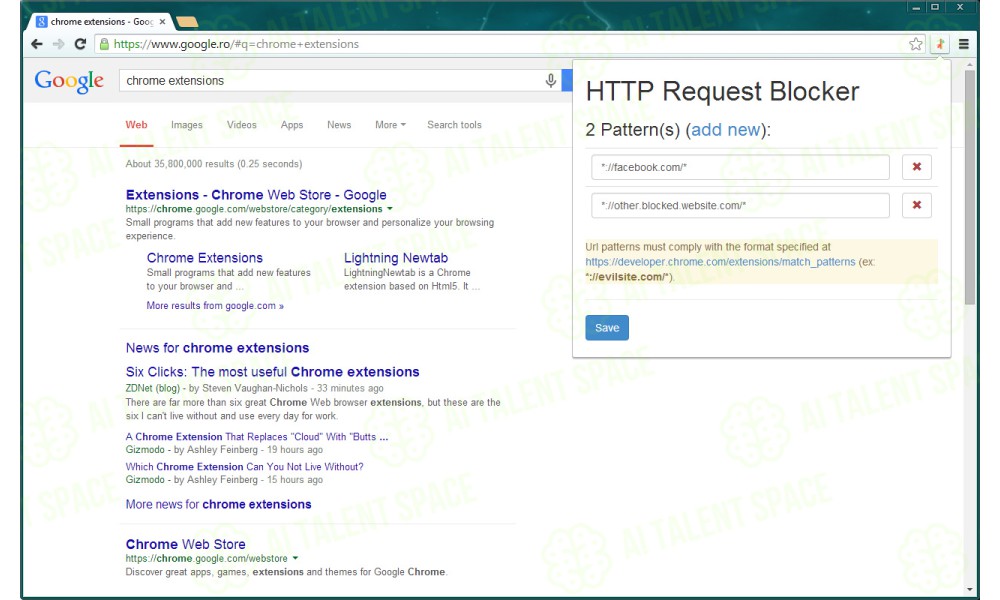Image resolution: width=1000 pixels, height=600 pixels.
Task: Delete the other.blocked.website.com pattern
Action: coord(916,205)
